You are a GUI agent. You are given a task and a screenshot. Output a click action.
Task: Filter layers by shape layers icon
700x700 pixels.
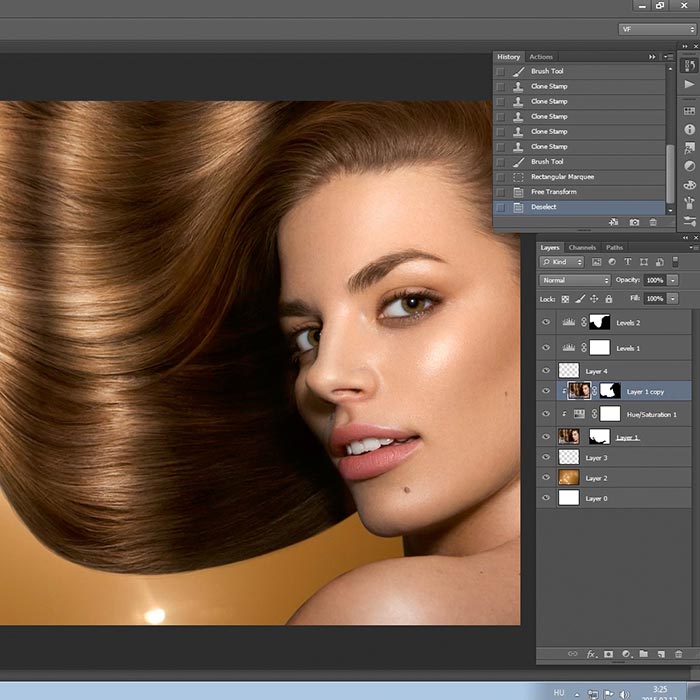(x=644, y=262)
